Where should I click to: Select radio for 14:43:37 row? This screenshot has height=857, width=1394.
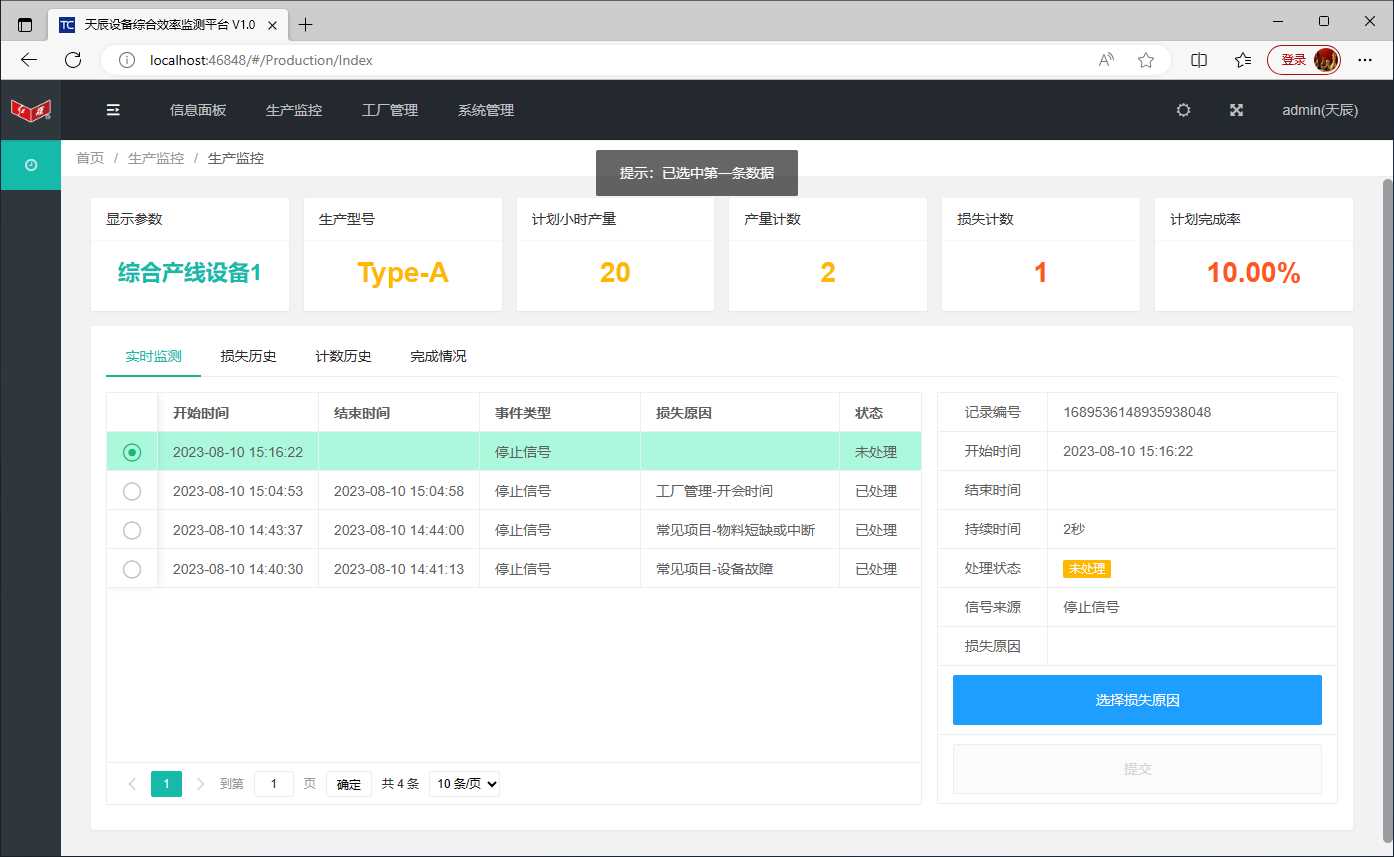132,530
